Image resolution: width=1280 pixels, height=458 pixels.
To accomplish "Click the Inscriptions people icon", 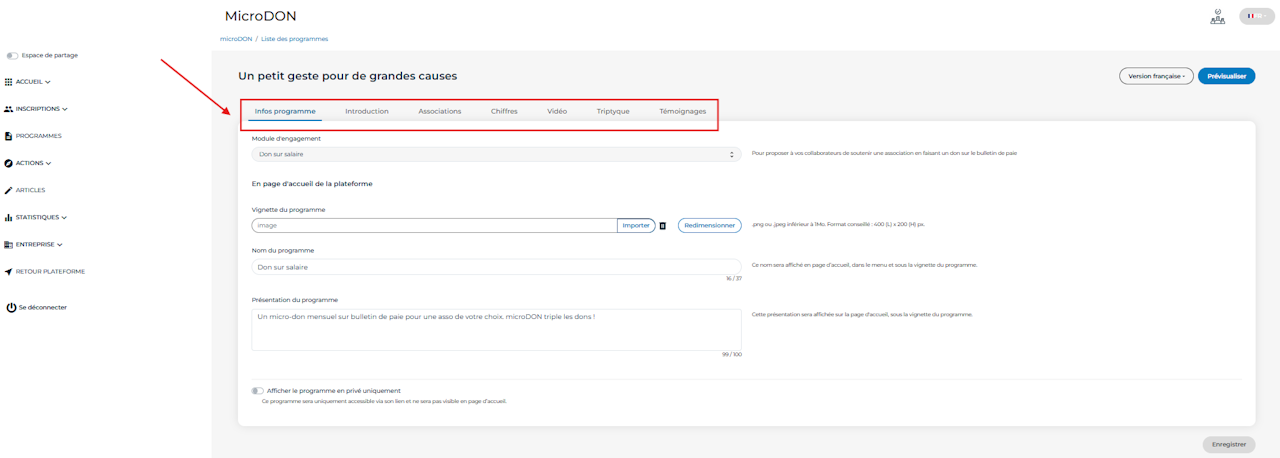I will coord(9,109).
